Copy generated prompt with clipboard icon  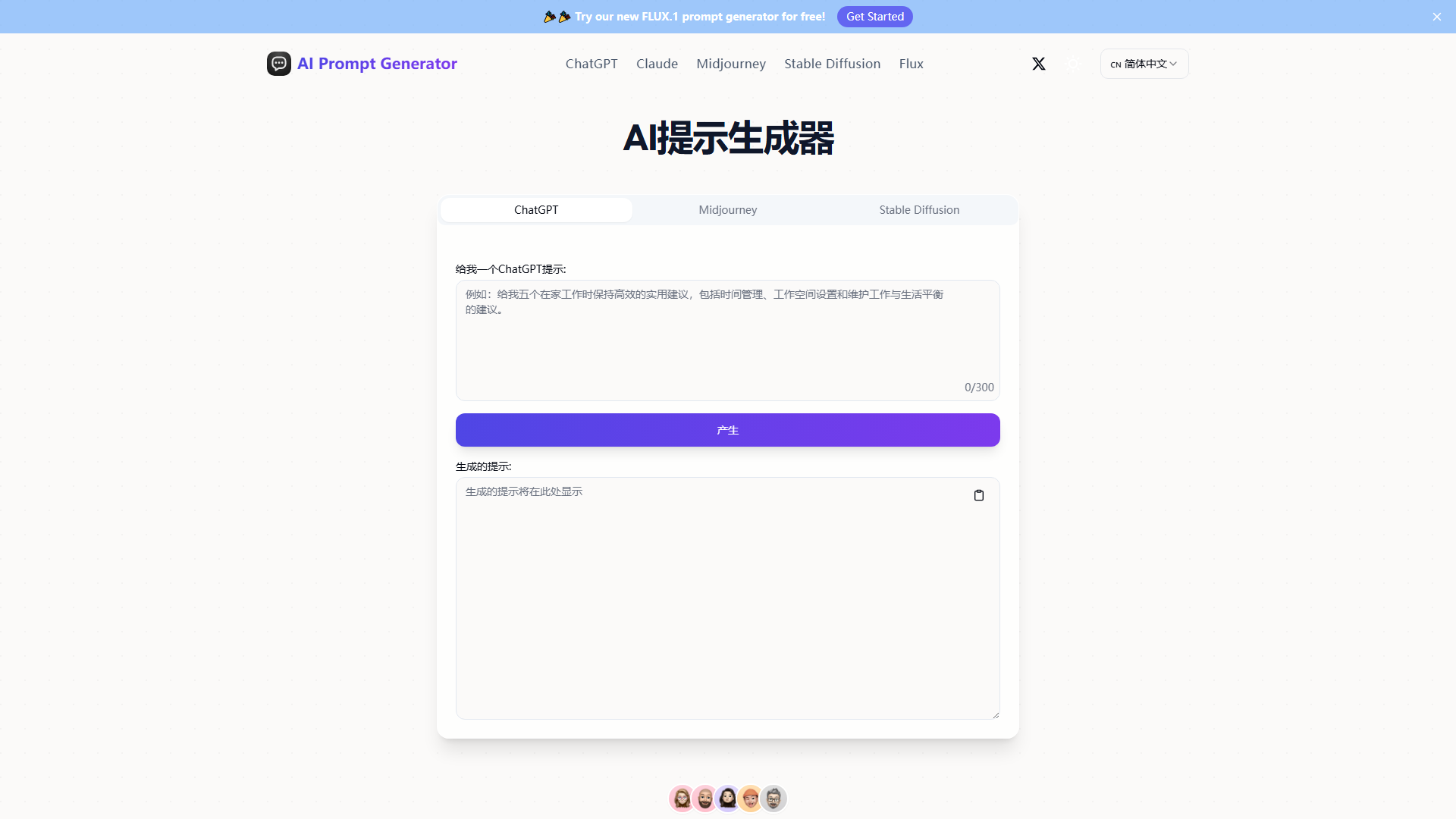979,495
